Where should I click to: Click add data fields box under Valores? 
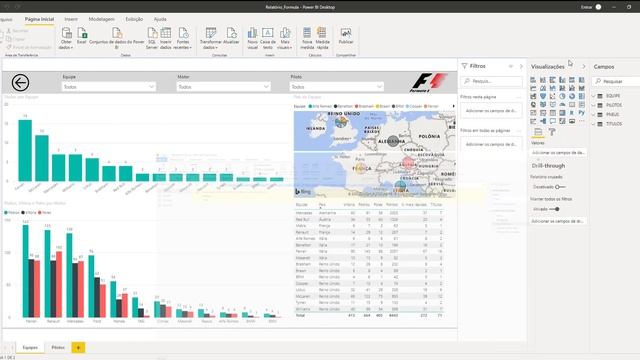(x=558, y=153)
